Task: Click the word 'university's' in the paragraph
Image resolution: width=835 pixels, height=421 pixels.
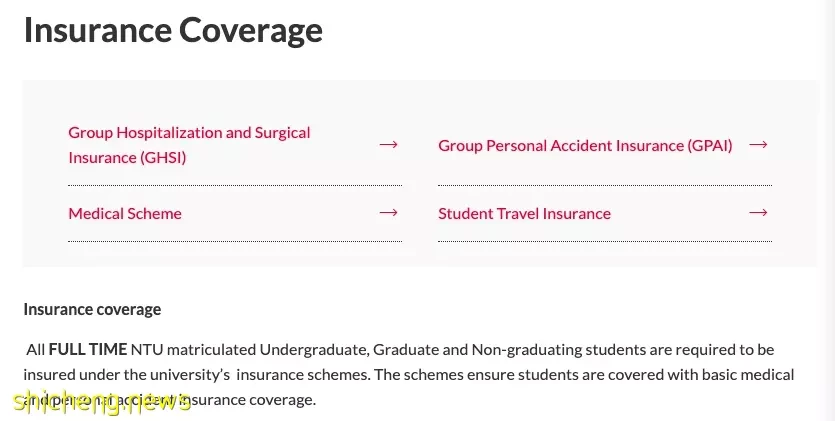Action: pyautogui.click(x=190, y=375)
